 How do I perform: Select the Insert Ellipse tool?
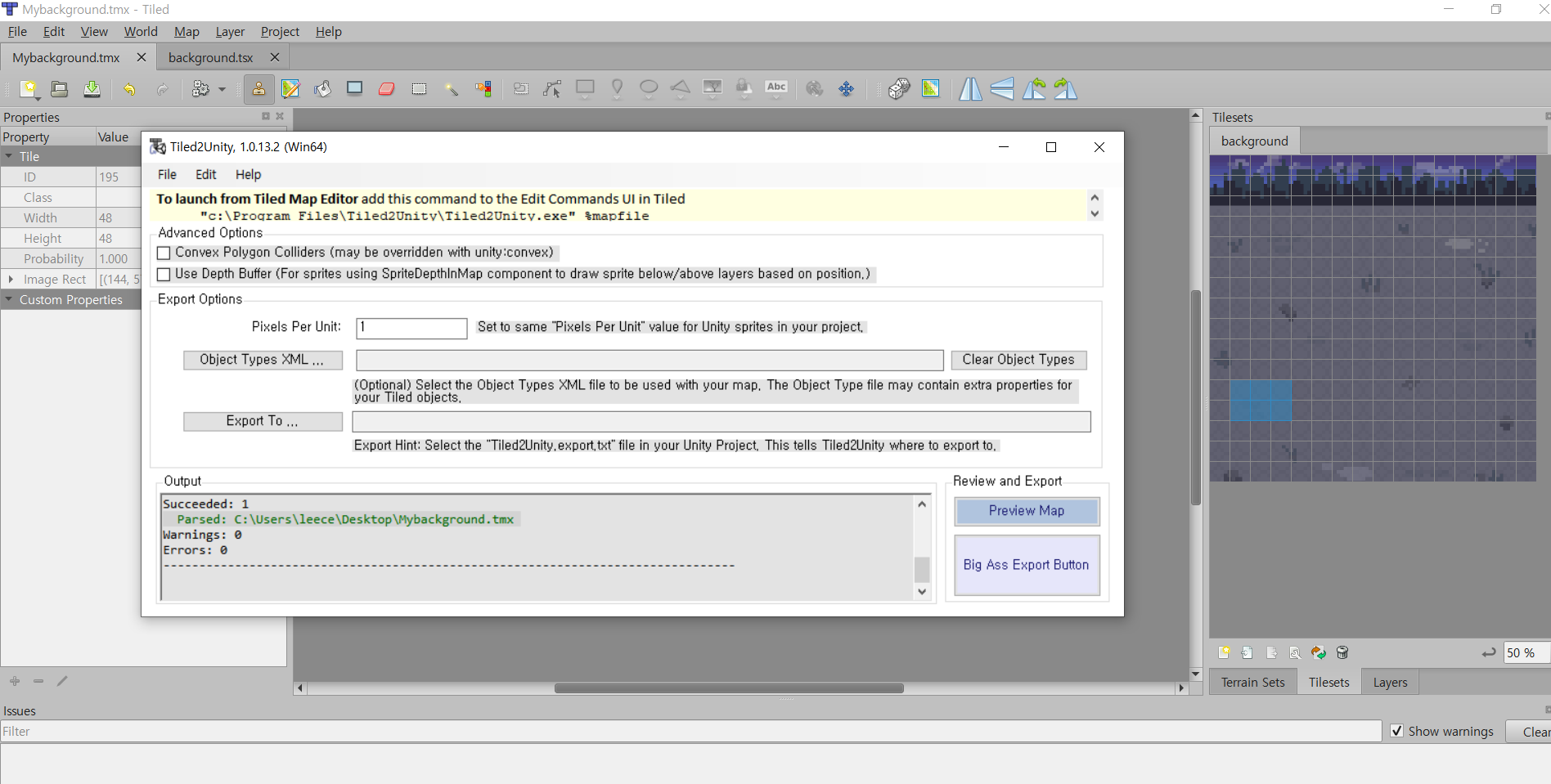649,89
